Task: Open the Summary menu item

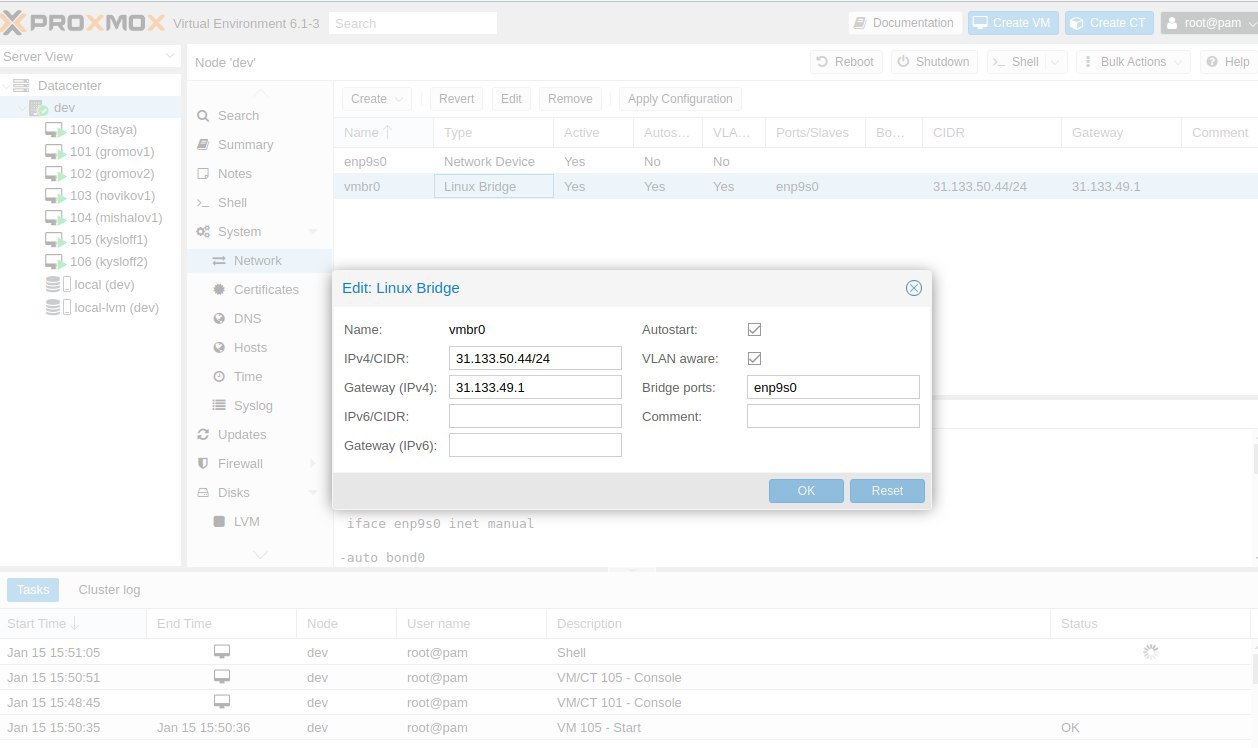Action: pos(259,145)
